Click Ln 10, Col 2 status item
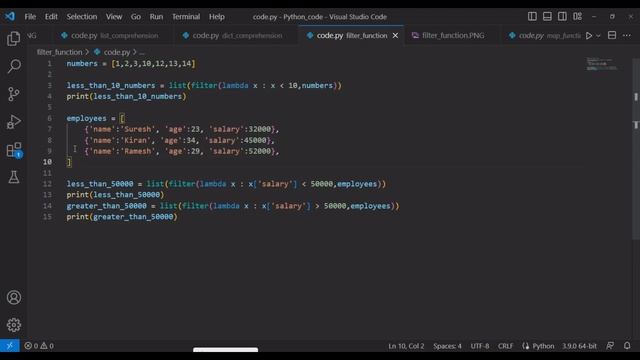 [406, 346]
